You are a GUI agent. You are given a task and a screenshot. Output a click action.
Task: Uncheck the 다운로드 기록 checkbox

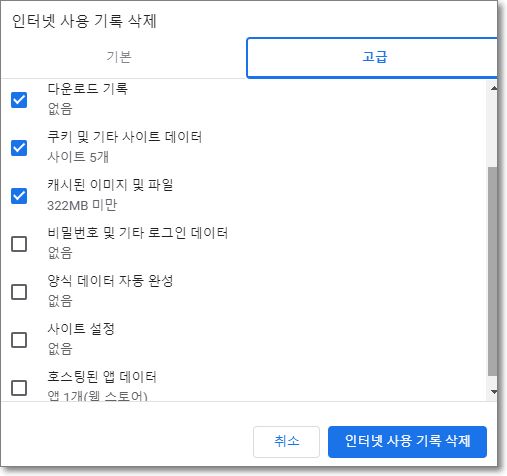pos(19,100)
